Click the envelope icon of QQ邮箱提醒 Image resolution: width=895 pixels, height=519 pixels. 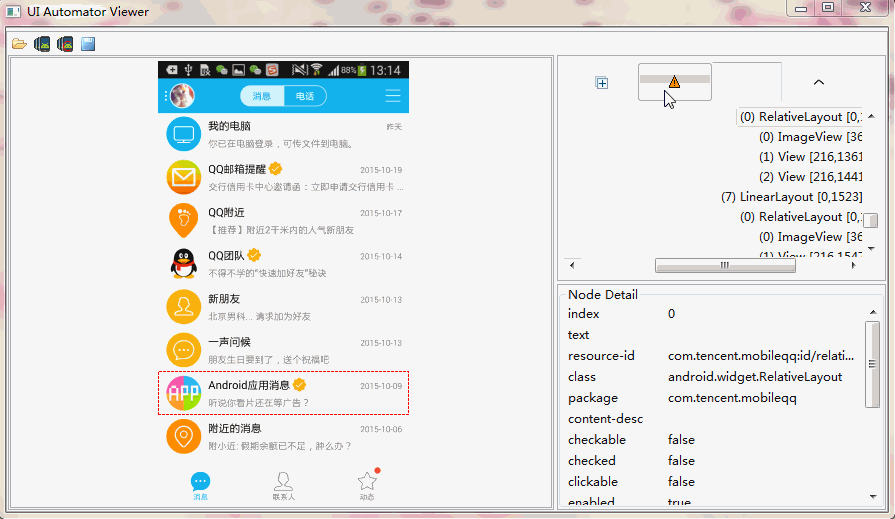click(x=183, y=178)
